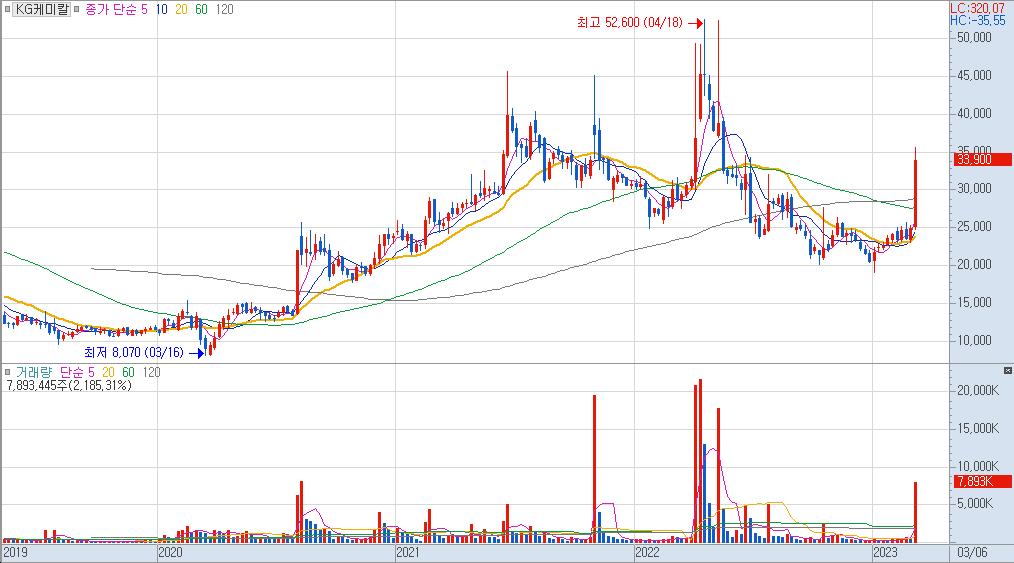The height and width of the screenshot is (563, 1014).
Task: Select the 10-period price moving-average label
Action: [x=161, y=10]
